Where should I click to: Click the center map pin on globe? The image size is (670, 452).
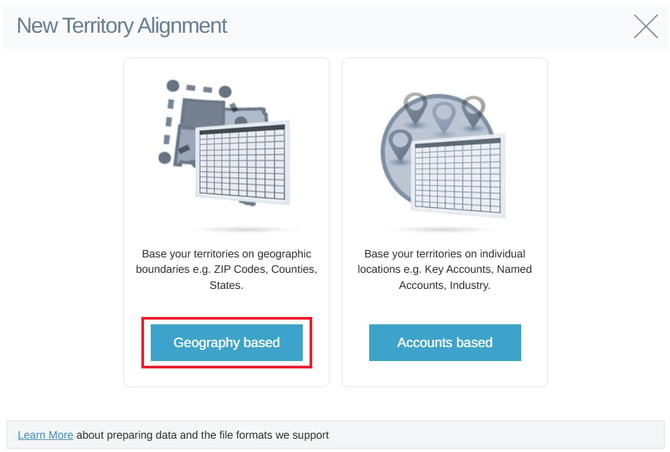(444, 116)
